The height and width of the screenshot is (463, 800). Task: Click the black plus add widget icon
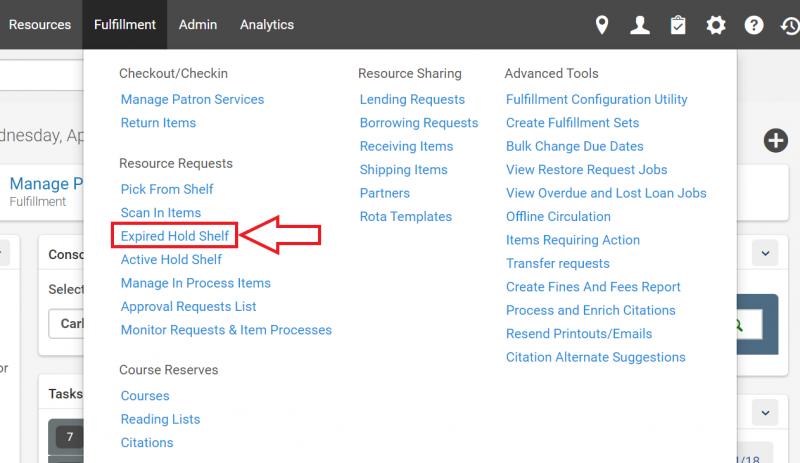(x=776, y=141)
